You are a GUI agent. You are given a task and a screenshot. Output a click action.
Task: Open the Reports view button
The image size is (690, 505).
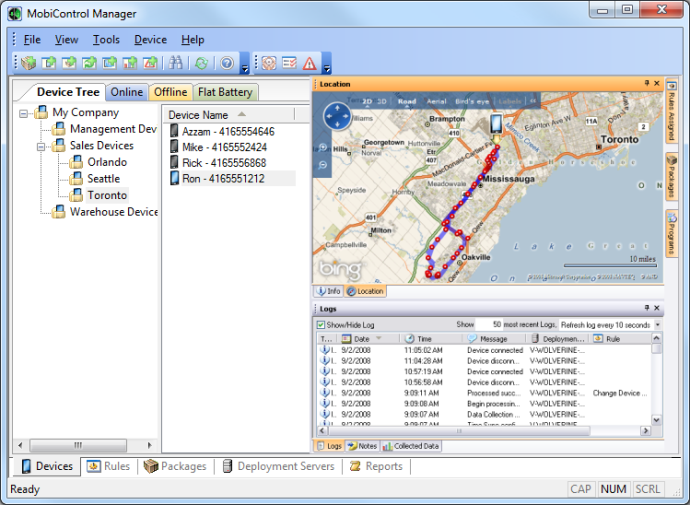(x=376, y=466)
